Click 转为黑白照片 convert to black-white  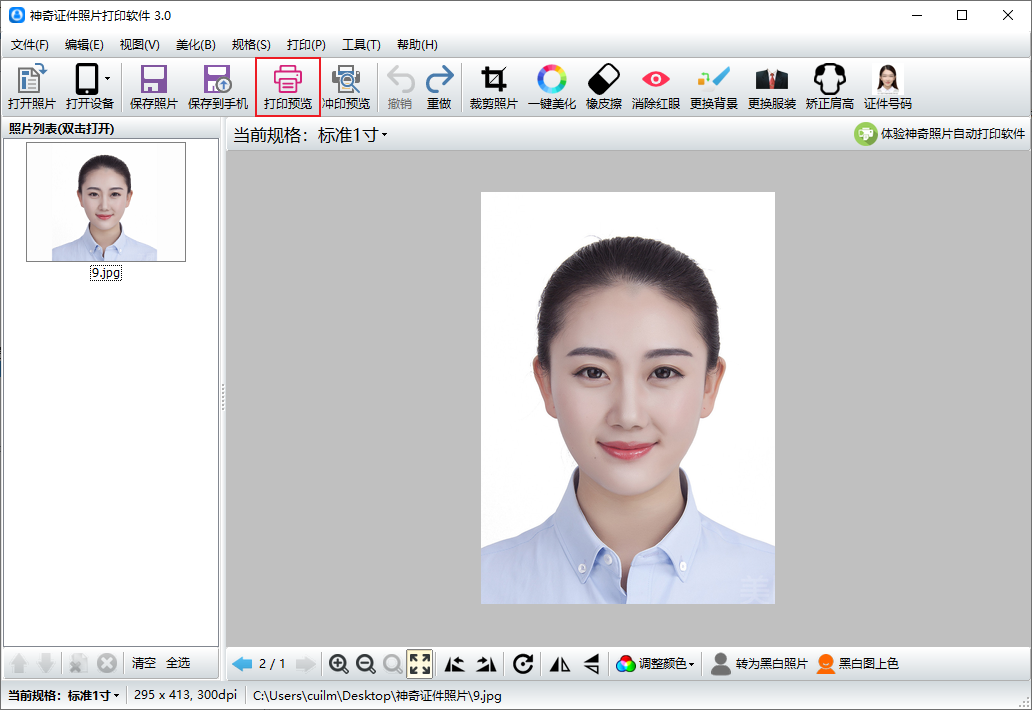click(x=760, y=664)
